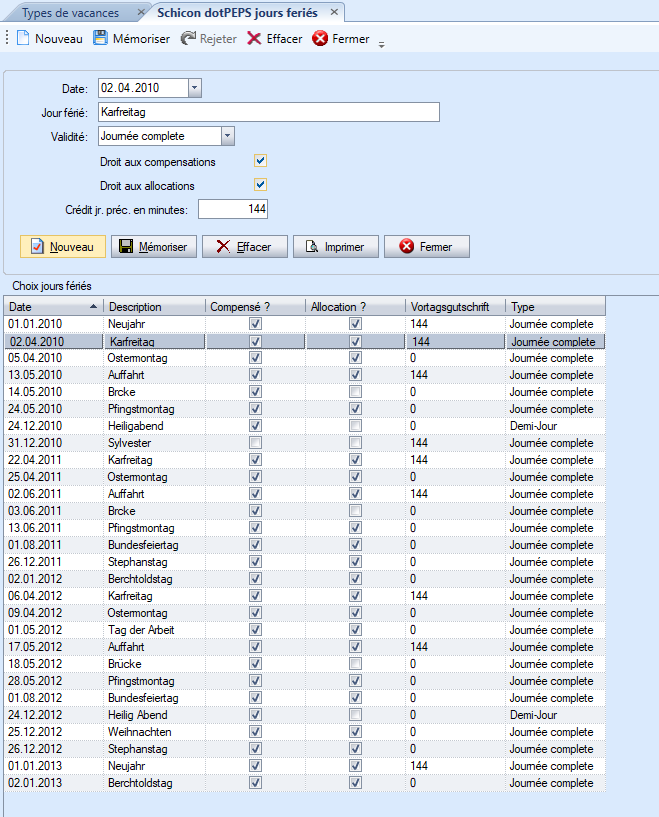The height and width of the screenshot is (817, 659).
Task: Close the Schicon dotPEPS jours feriés tab
Action: coord(335,13)
